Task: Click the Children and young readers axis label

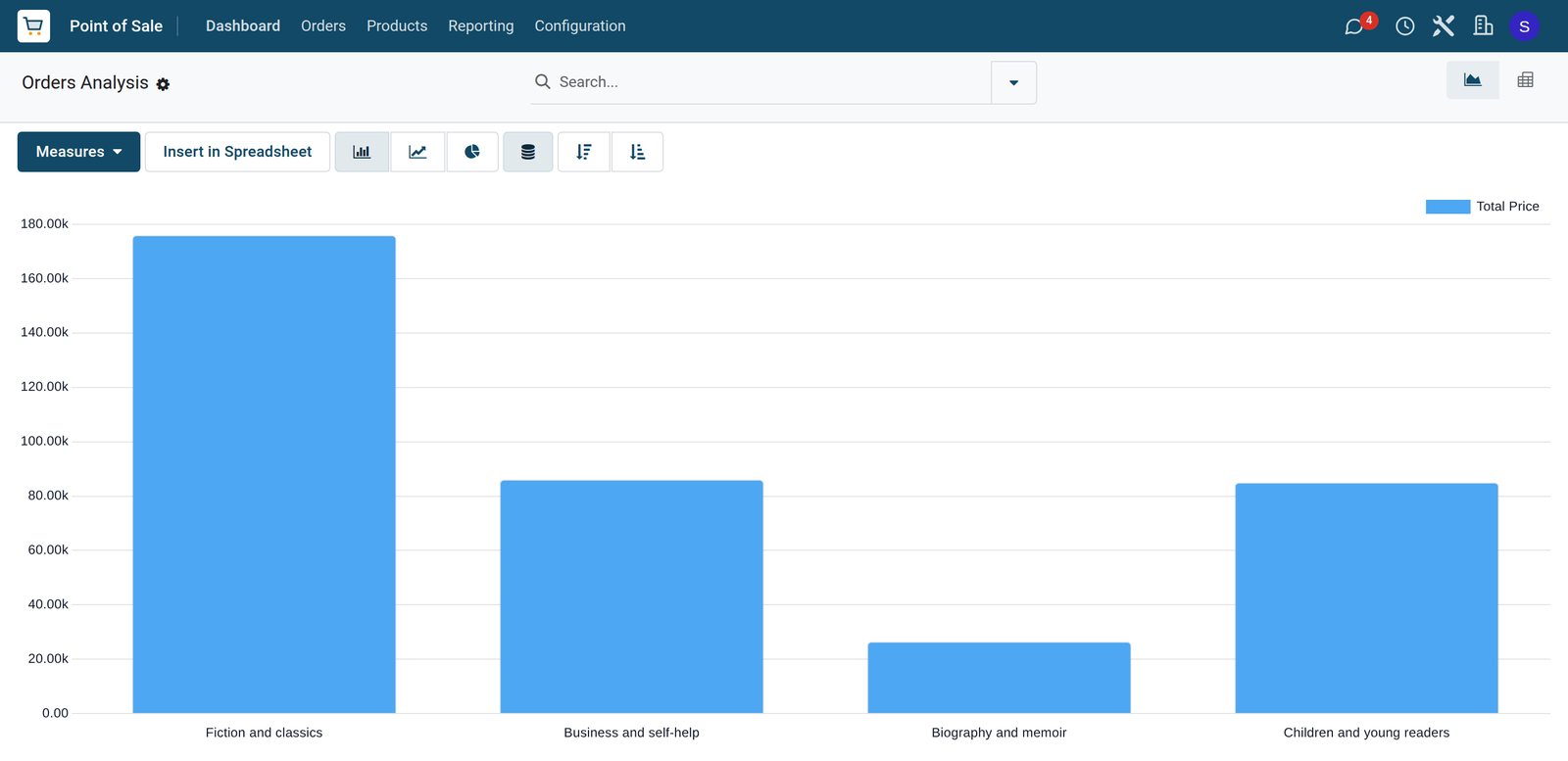Action: click(1367, 733)
